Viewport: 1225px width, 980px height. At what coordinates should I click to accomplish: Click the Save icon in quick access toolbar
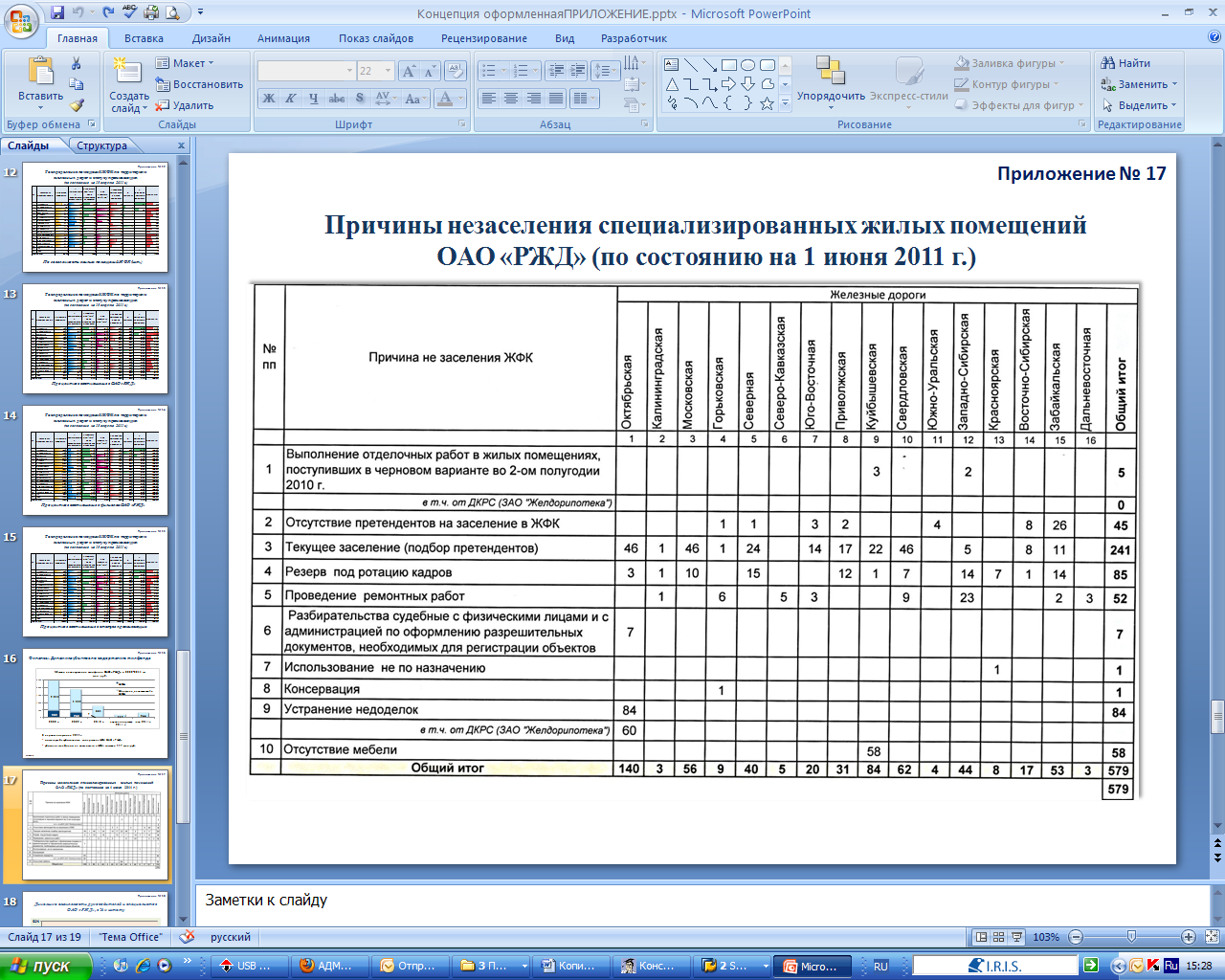tap(57, 13)
